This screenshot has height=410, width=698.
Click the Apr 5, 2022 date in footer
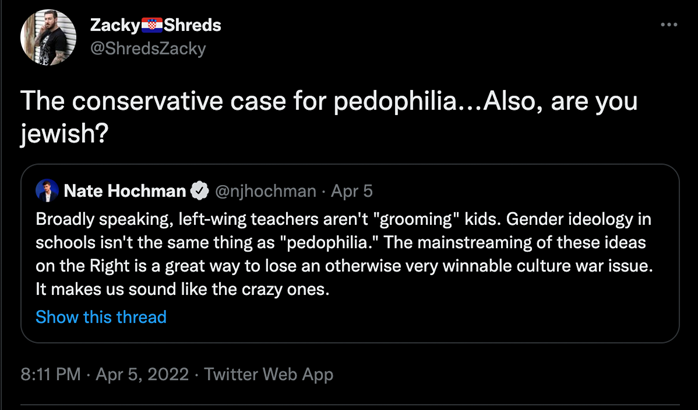[x=143, y=375]
